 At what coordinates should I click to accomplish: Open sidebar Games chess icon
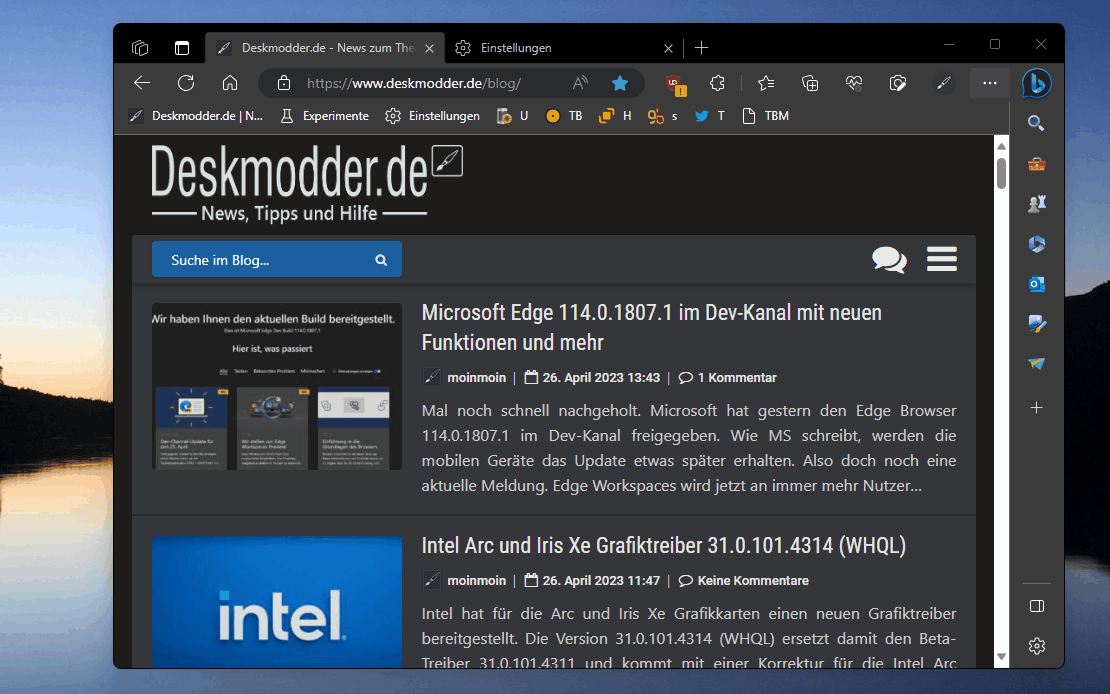[1036, 204]
